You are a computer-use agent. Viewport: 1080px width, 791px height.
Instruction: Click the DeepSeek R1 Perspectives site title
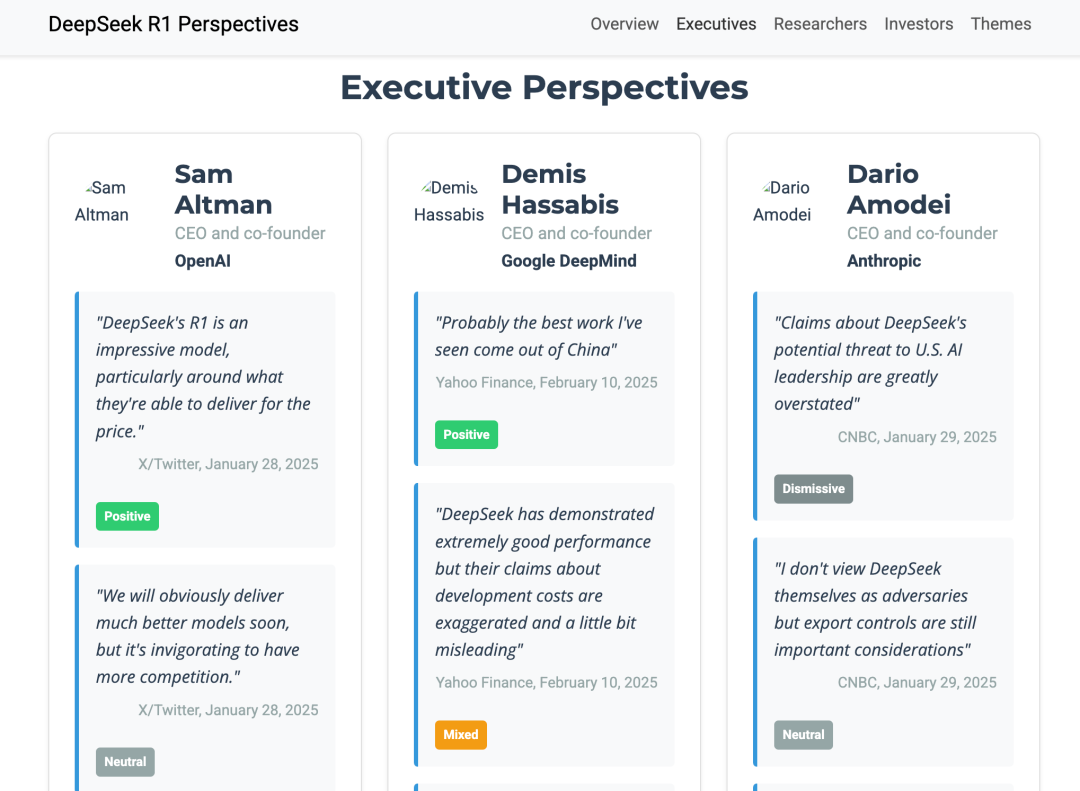pyautogui.click(x=173, y=24)
